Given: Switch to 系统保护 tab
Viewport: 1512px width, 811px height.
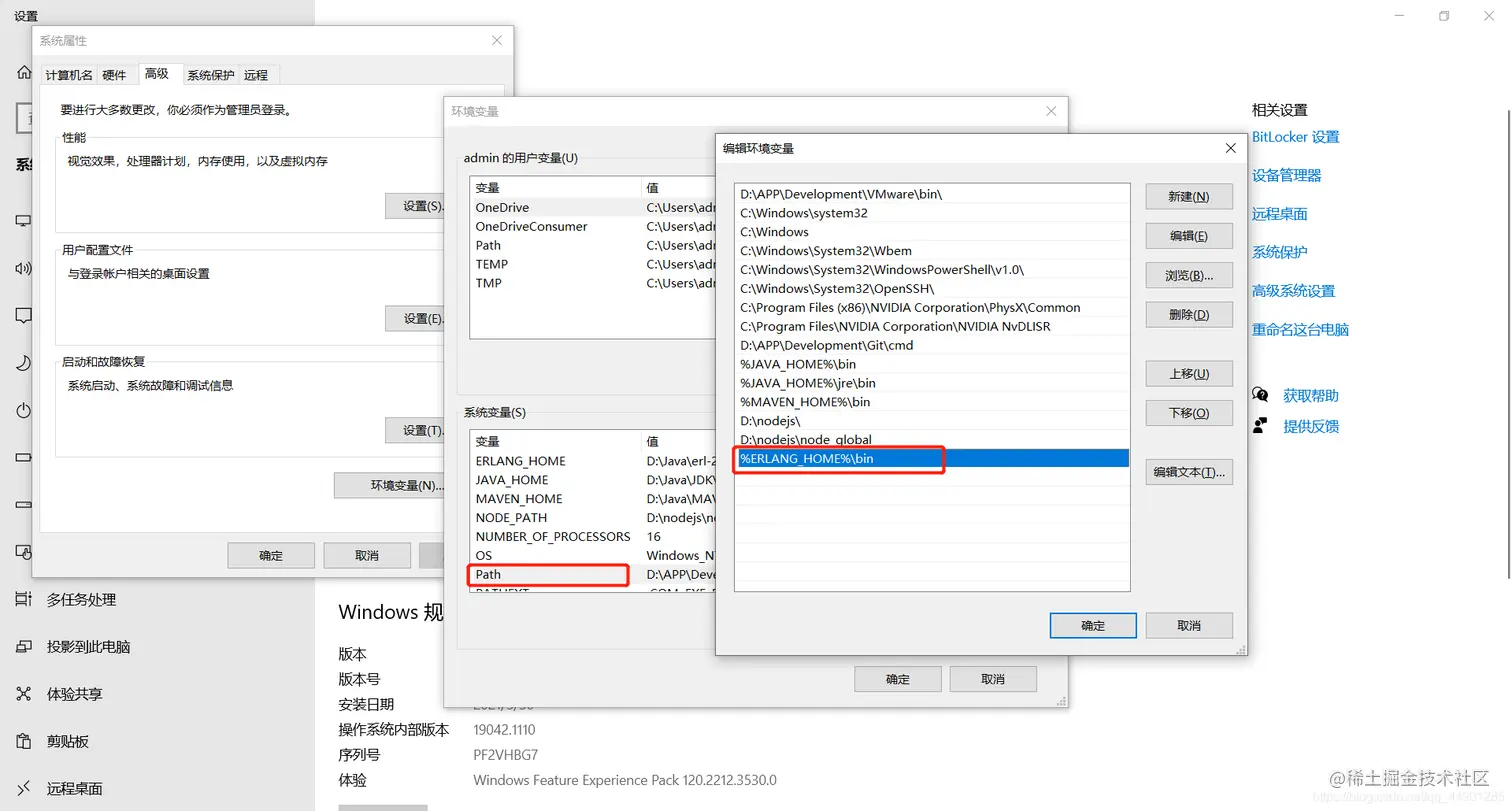Looking at the screenshot, I should pos(211,75).
